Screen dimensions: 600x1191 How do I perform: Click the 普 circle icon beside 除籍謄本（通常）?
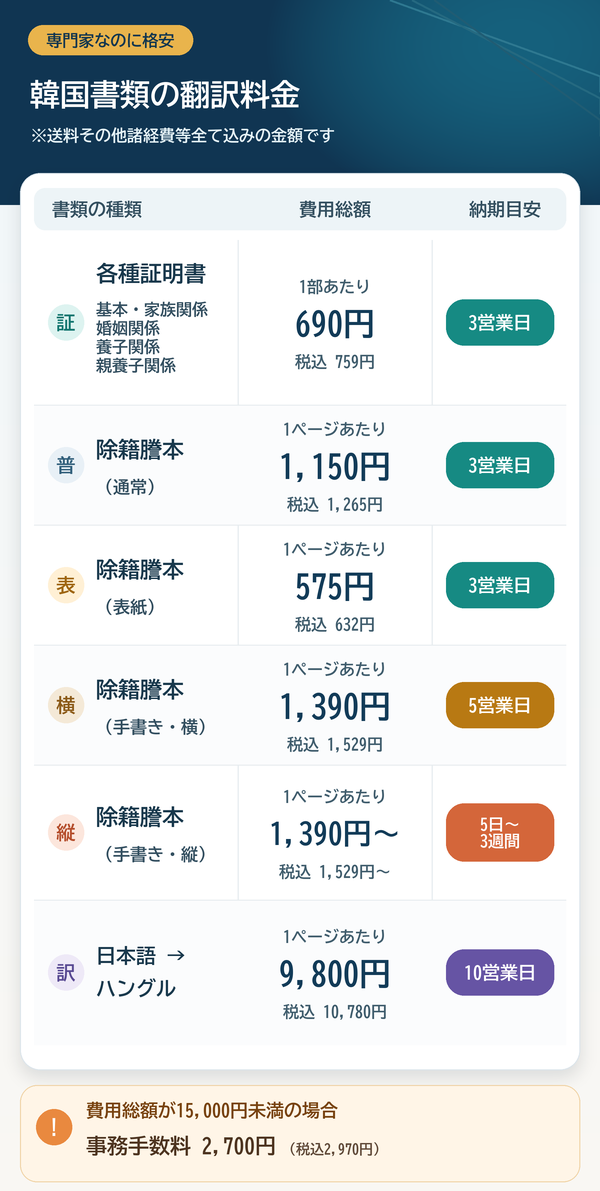point(66,466)
